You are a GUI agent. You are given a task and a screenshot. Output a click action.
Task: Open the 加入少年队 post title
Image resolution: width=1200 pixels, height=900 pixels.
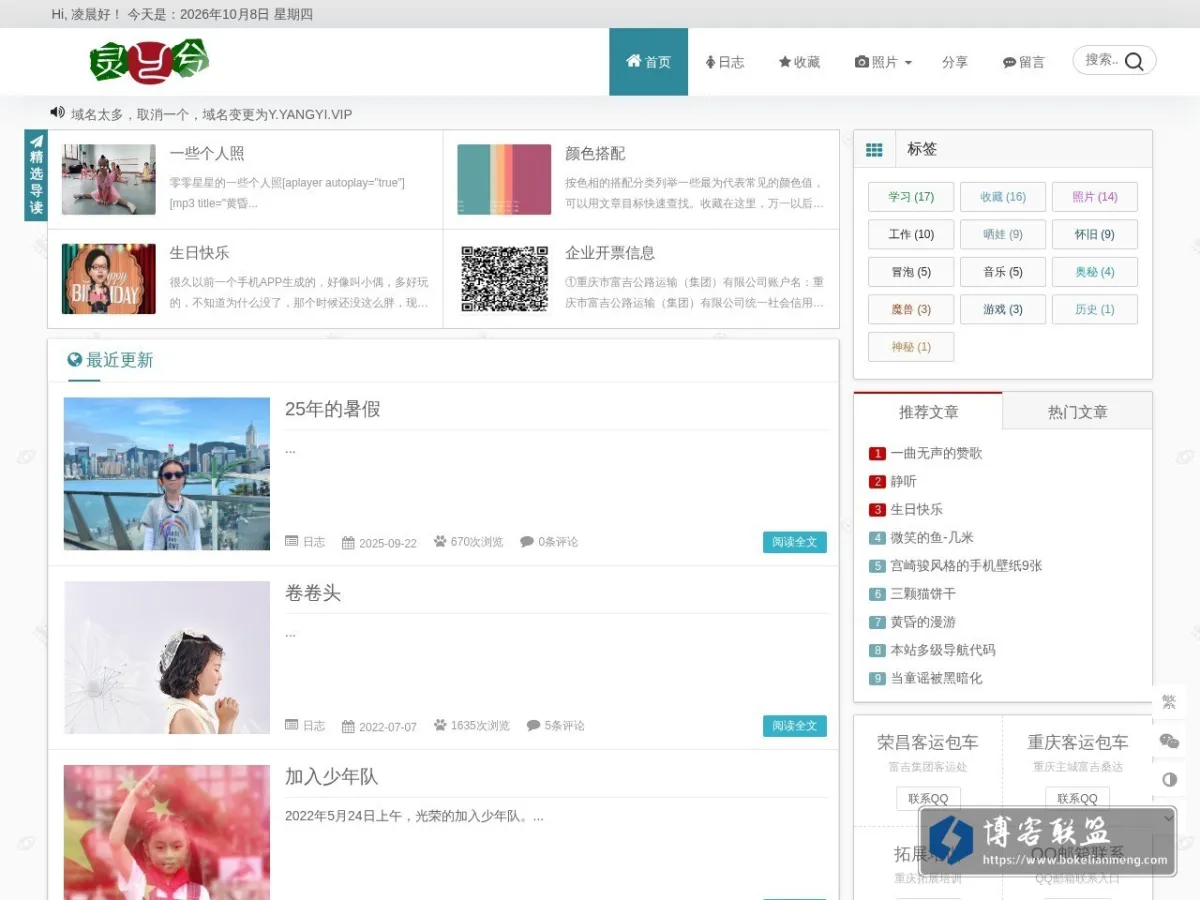[332, 777]
